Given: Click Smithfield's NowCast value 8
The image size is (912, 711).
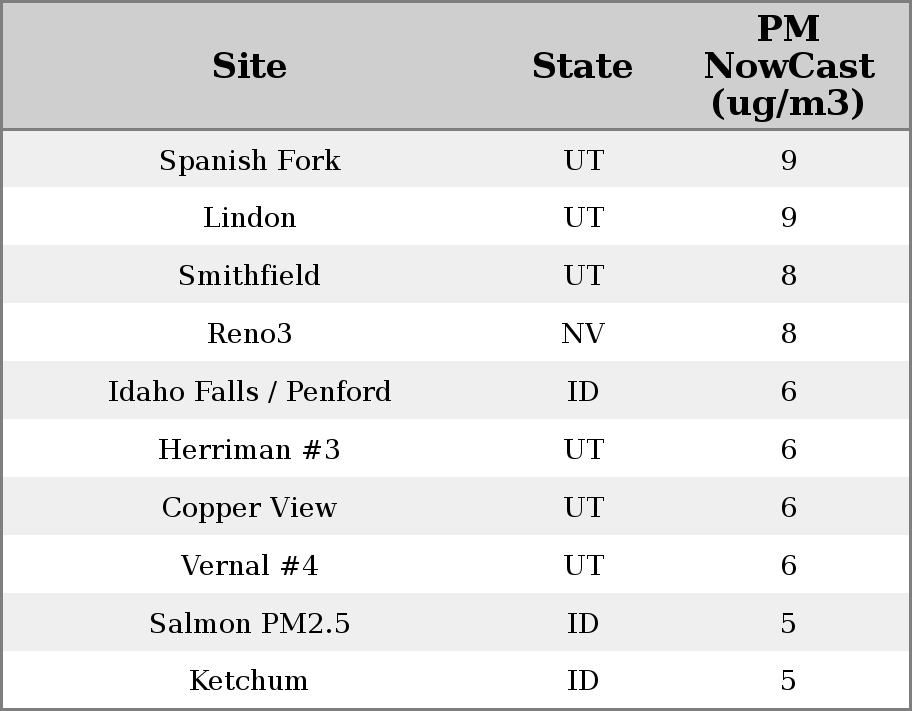Looking at the screenshot, I should (x=788, y=276).
